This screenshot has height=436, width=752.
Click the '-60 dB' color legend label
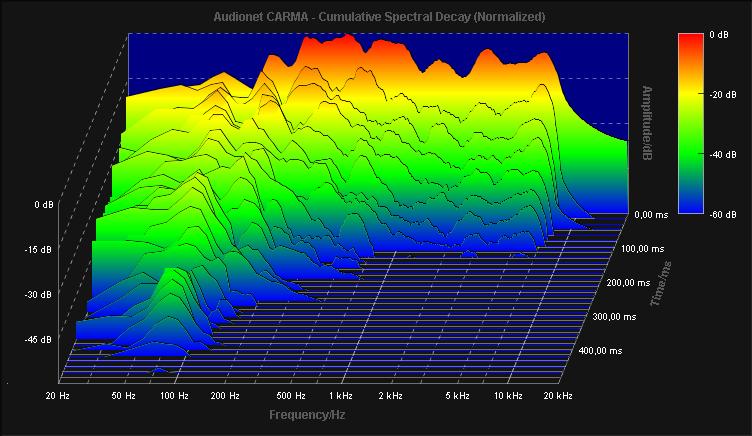click(723, 215)
